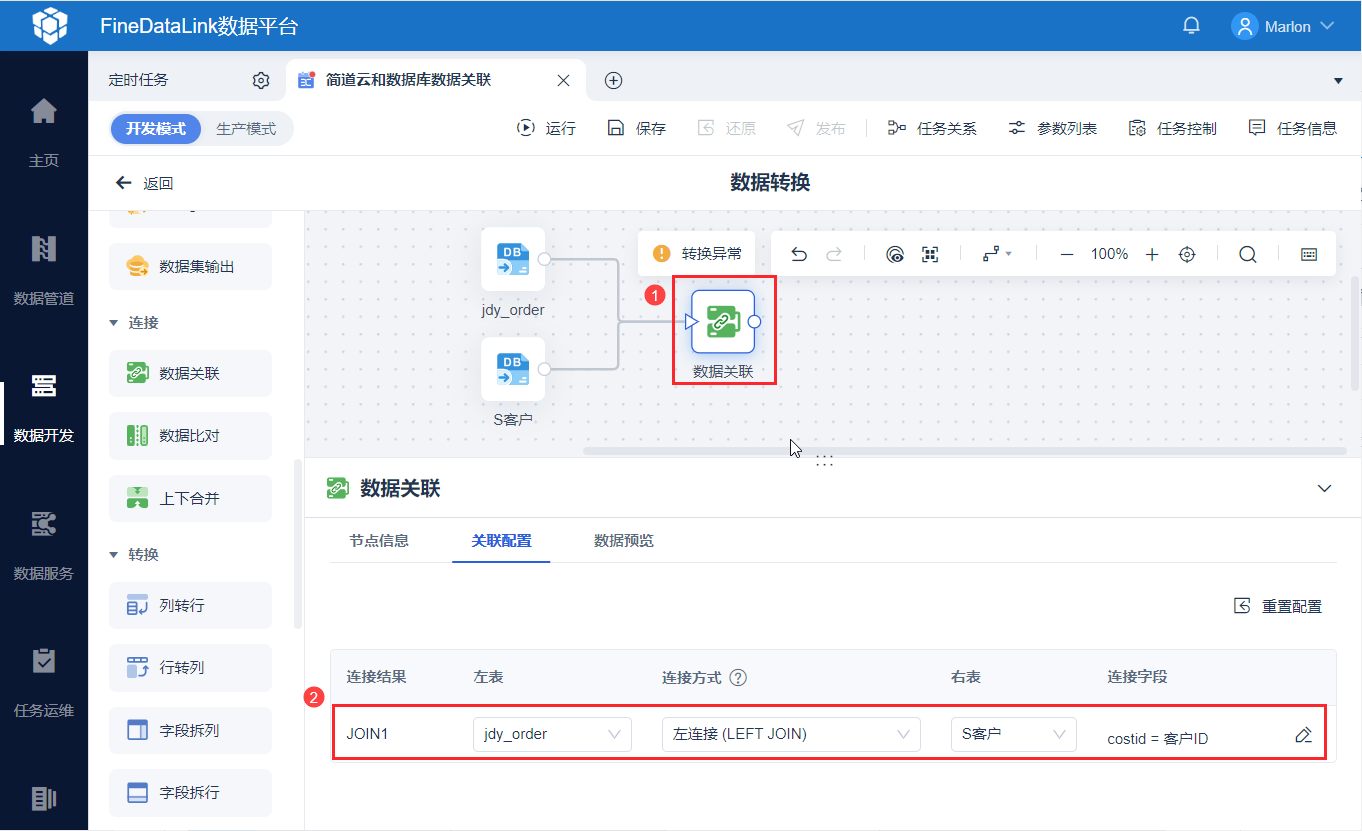Open 任务控制

point(1172,128)
